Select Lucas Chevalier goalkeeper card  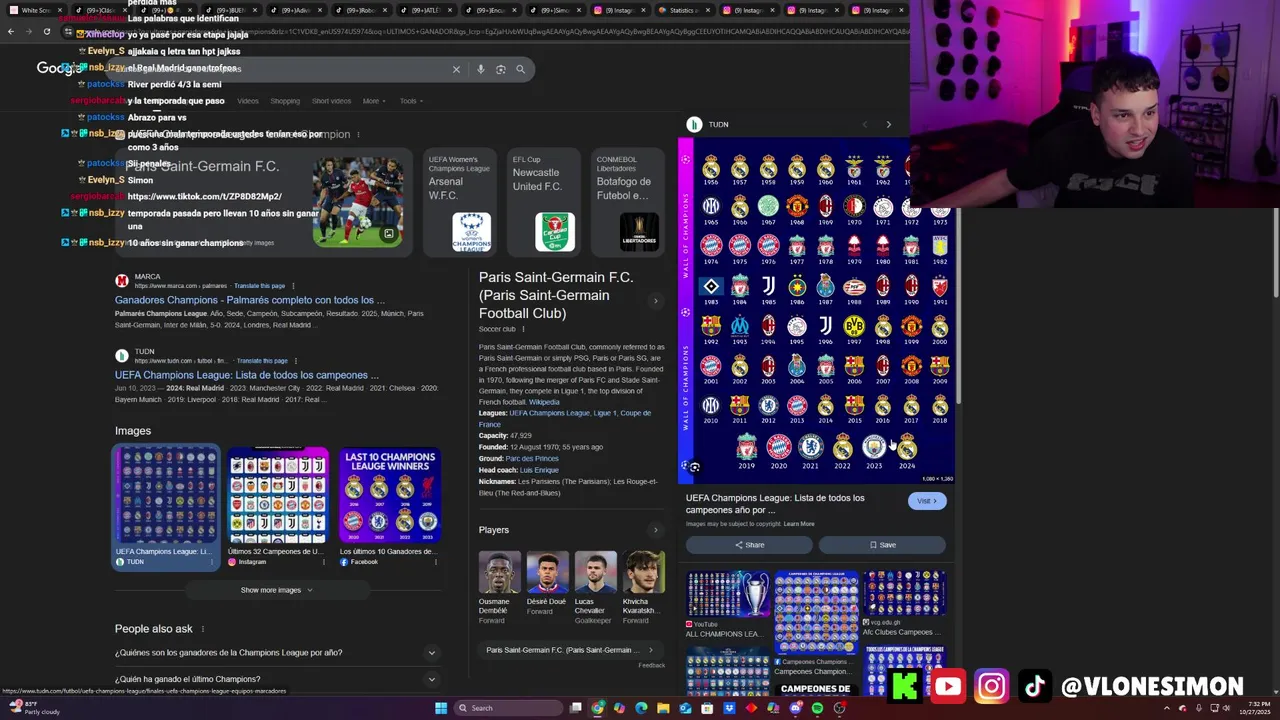pos(595,588)
